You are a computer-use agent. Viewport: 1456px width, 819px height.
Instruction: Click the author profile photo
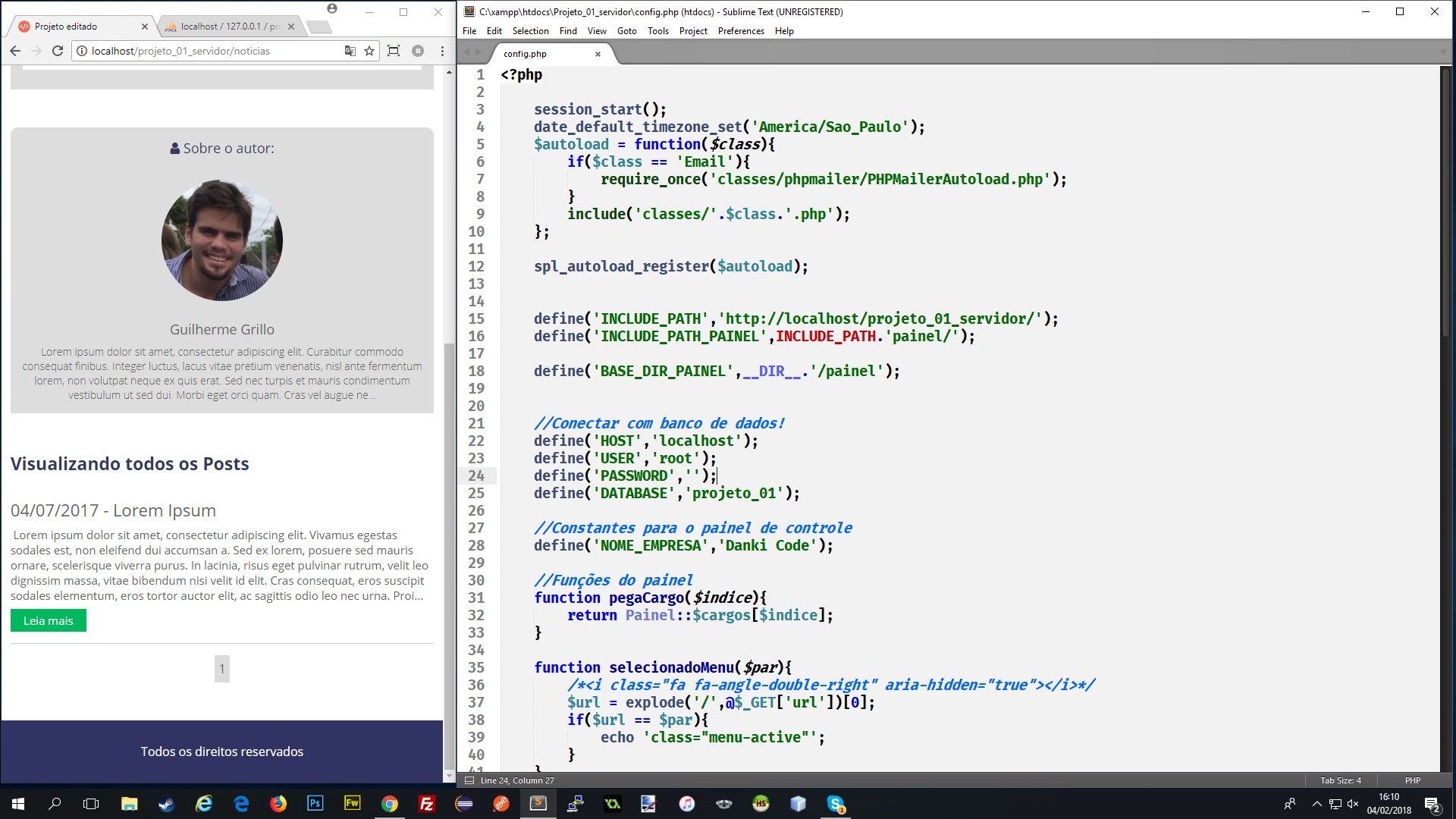(x=221, y=240)
